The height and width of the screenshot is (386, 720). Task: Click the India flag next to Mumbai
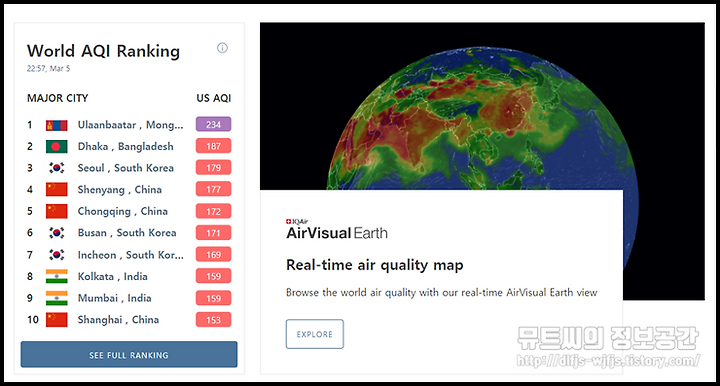coord(56,298)
